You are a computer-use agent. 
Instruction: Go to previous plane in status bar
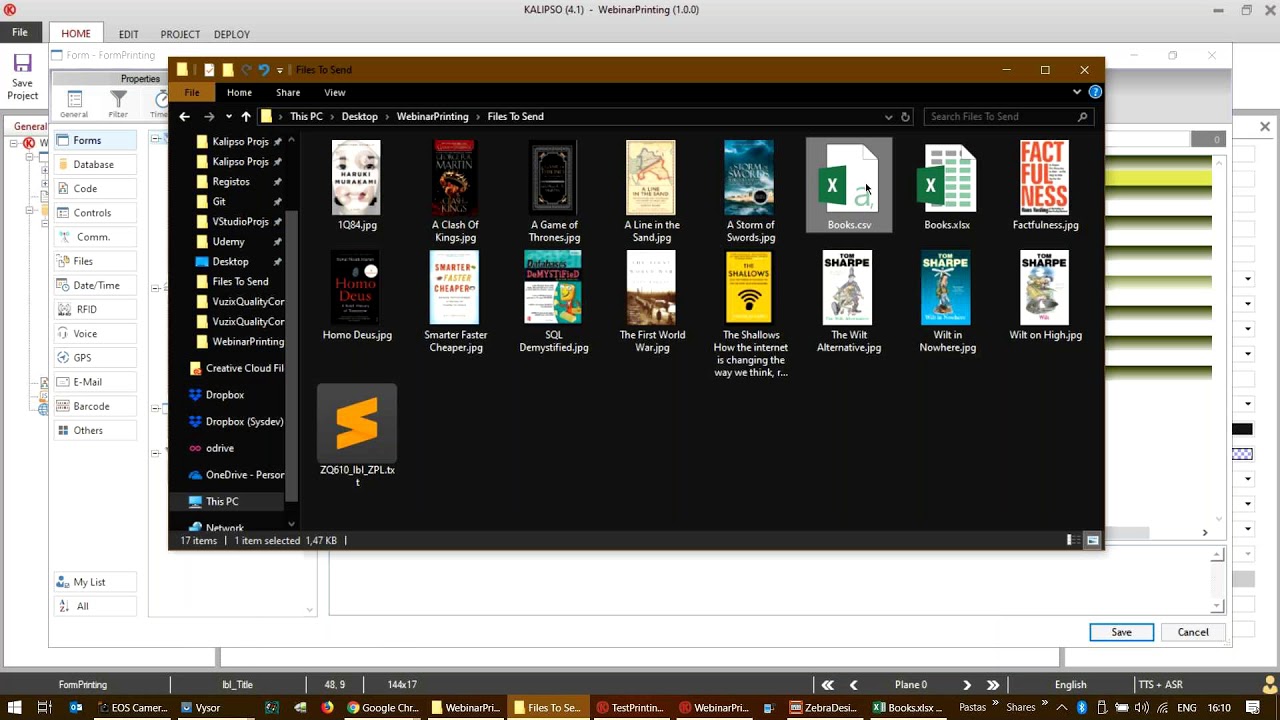click(x=853, y=685)
